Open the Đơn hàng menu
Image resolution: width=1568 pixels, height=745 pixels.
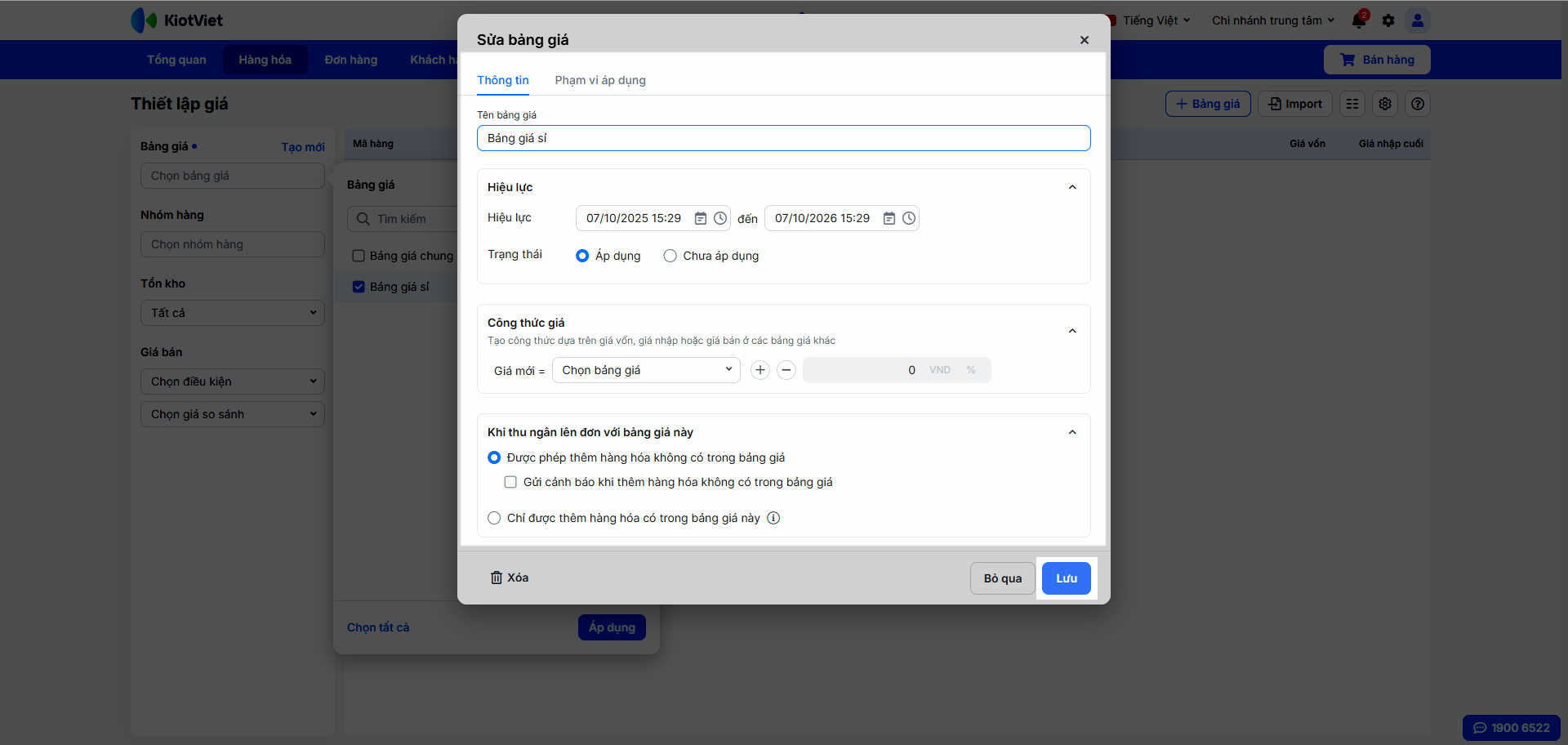coord(351,60)
